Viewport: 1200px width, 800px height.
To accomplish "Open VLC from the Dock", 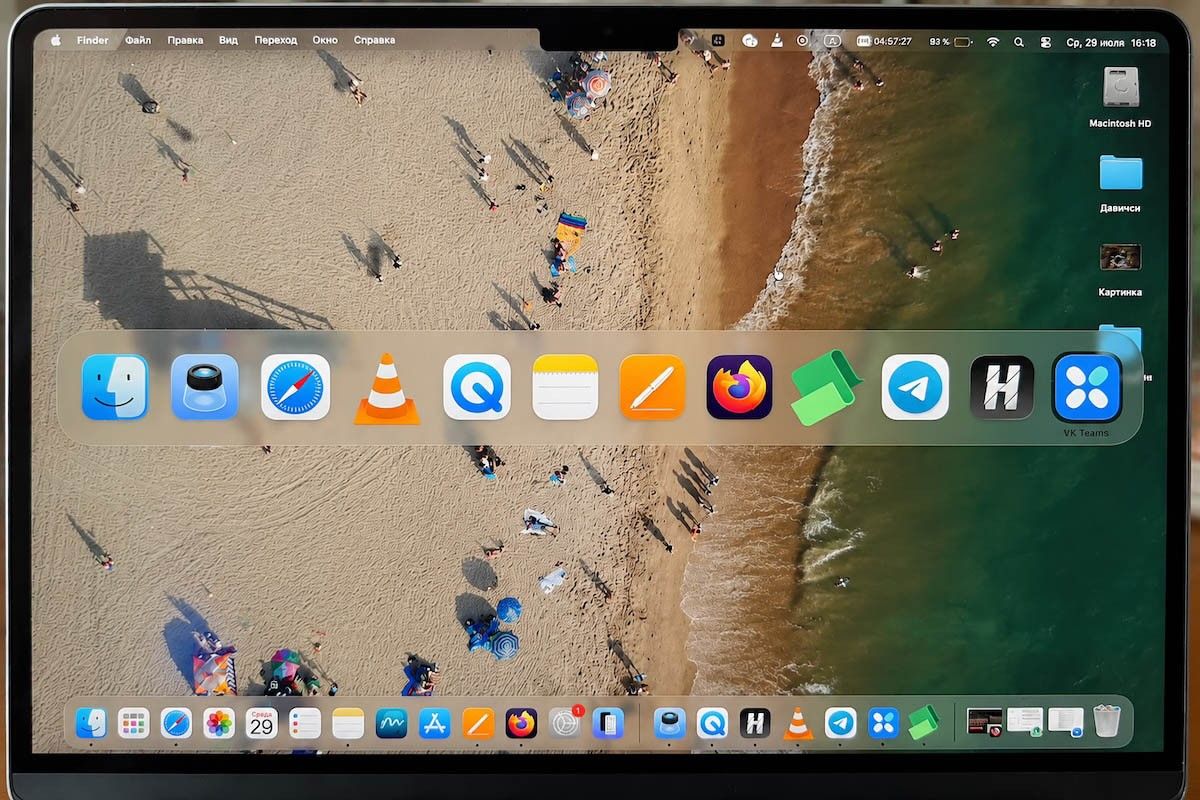I will [797, 722].
